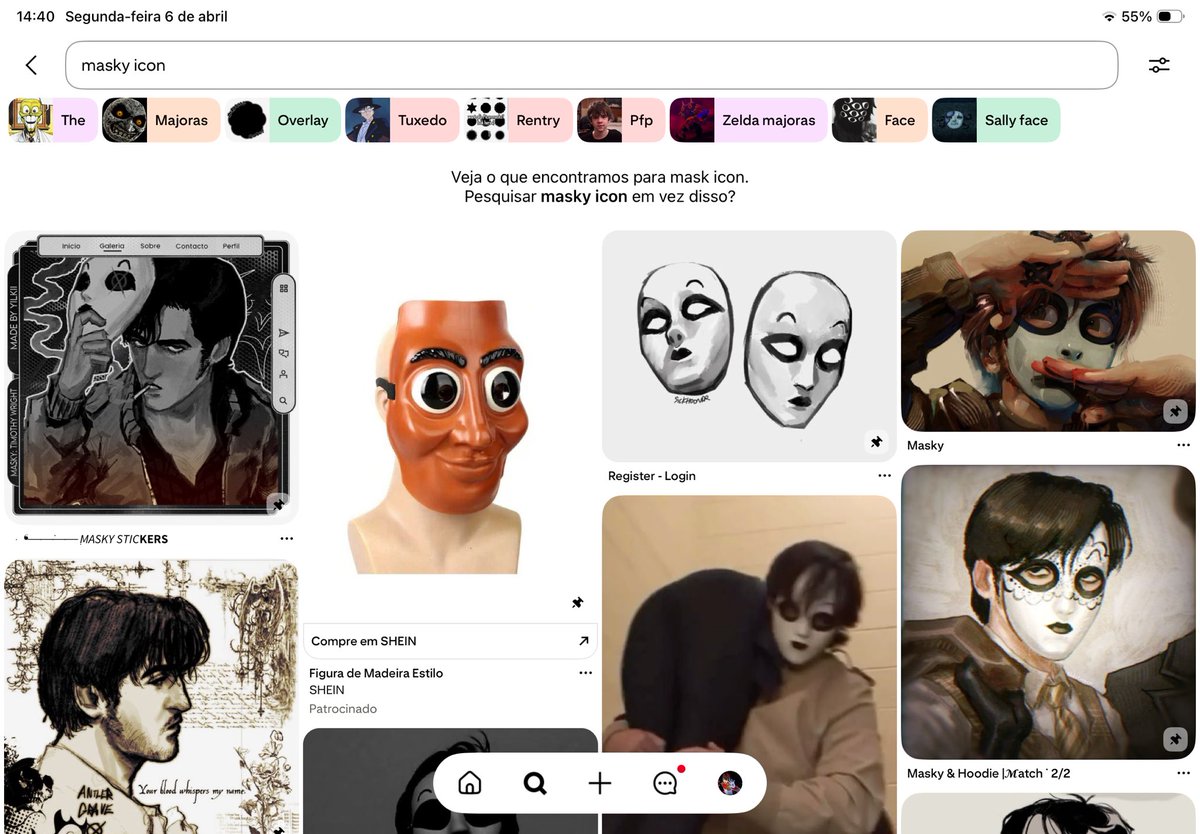This screenshot has width=1200, height=834.
Task: Open messages with notification dot
Action: pos(666,783)
